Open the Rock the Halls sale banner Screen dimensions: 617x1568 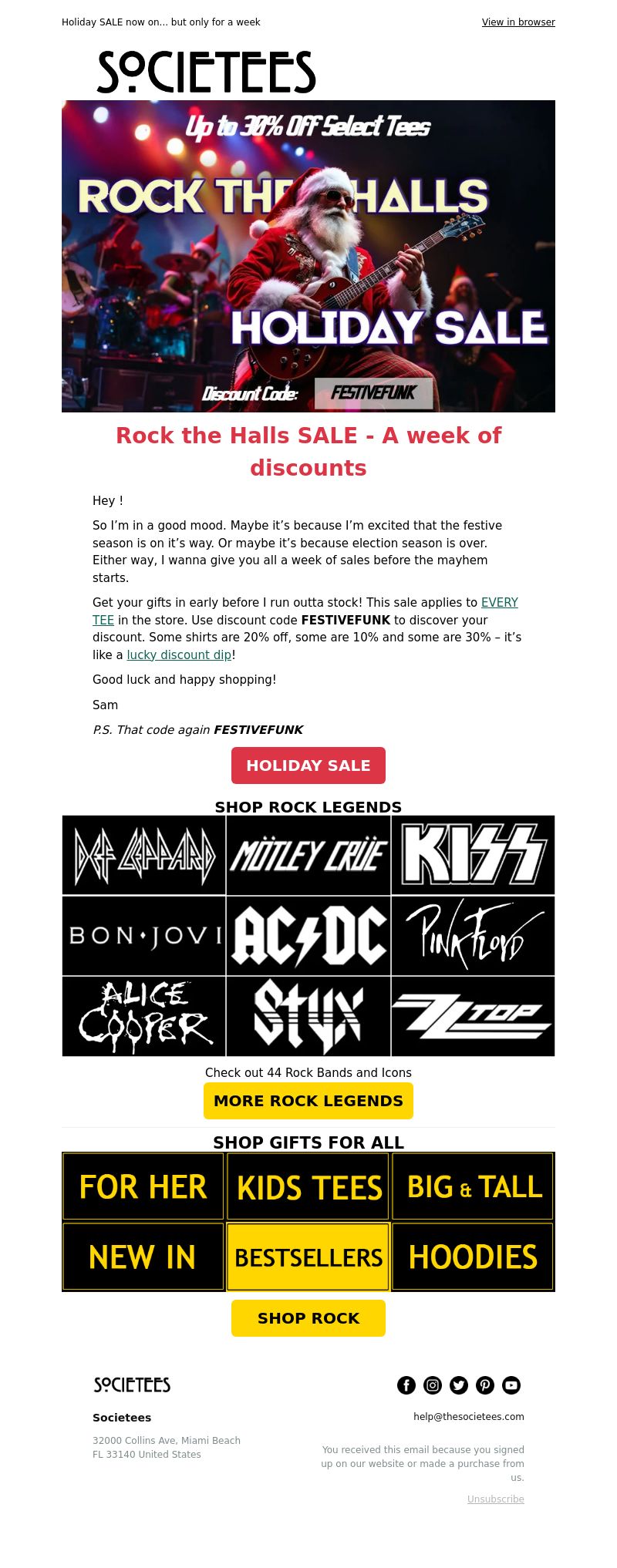coord(308,256)
